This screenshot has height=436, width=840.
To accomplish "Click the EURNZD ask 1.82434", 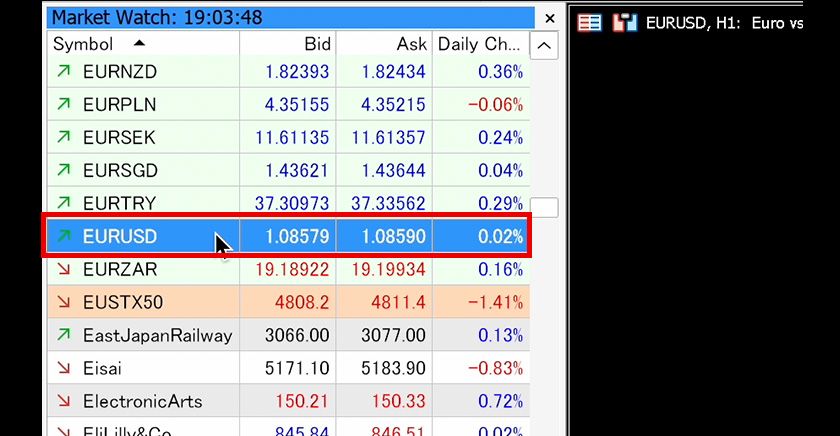I will pyautogui.click(x=393, y=72).
